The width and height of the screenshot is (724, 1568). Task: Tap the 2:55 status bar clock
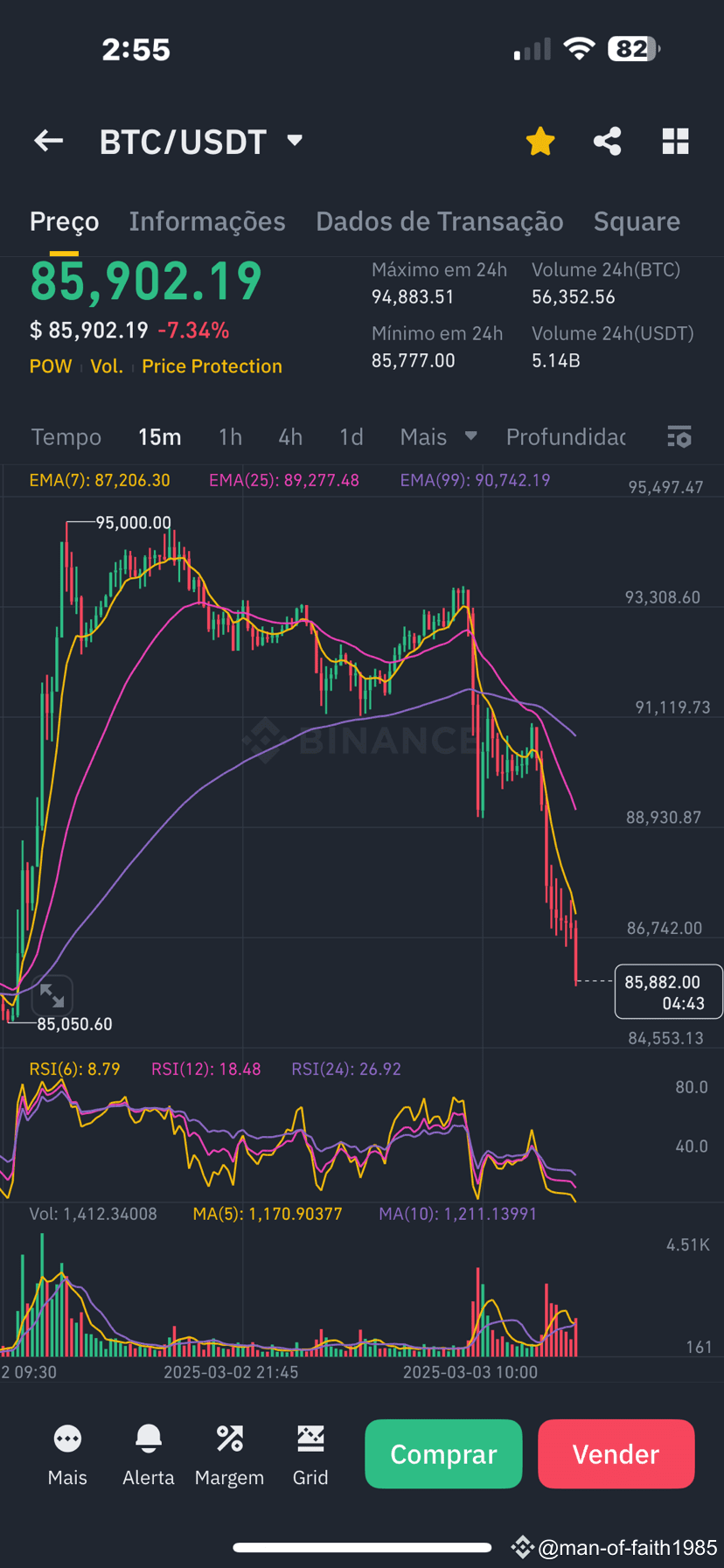[136, 50]
